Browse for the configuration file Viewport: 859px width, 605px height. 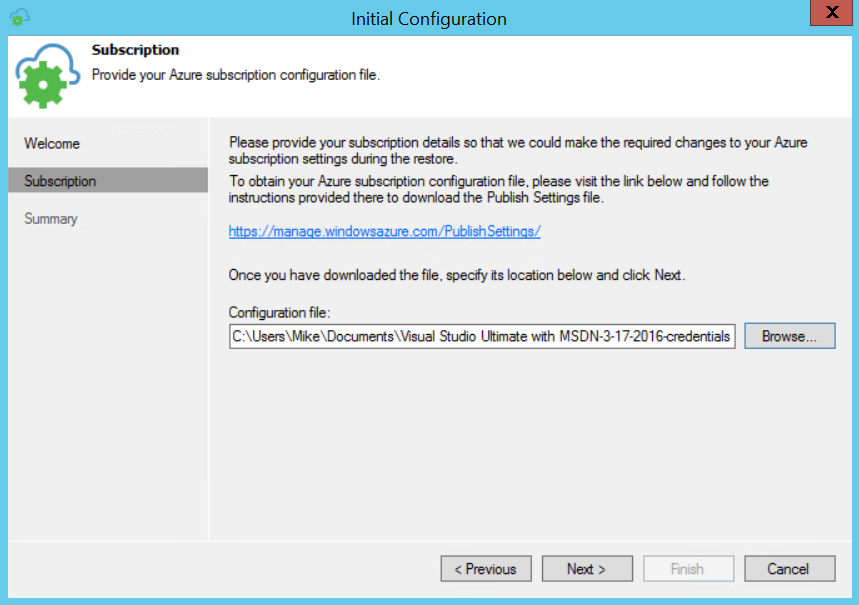pos(789,336)
